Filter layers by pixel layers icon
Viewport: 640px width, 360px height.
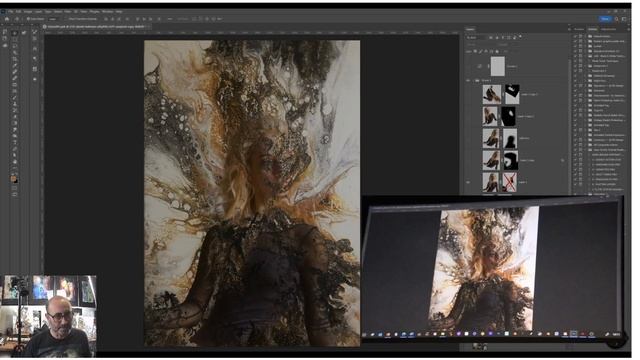tap(491, 38)
